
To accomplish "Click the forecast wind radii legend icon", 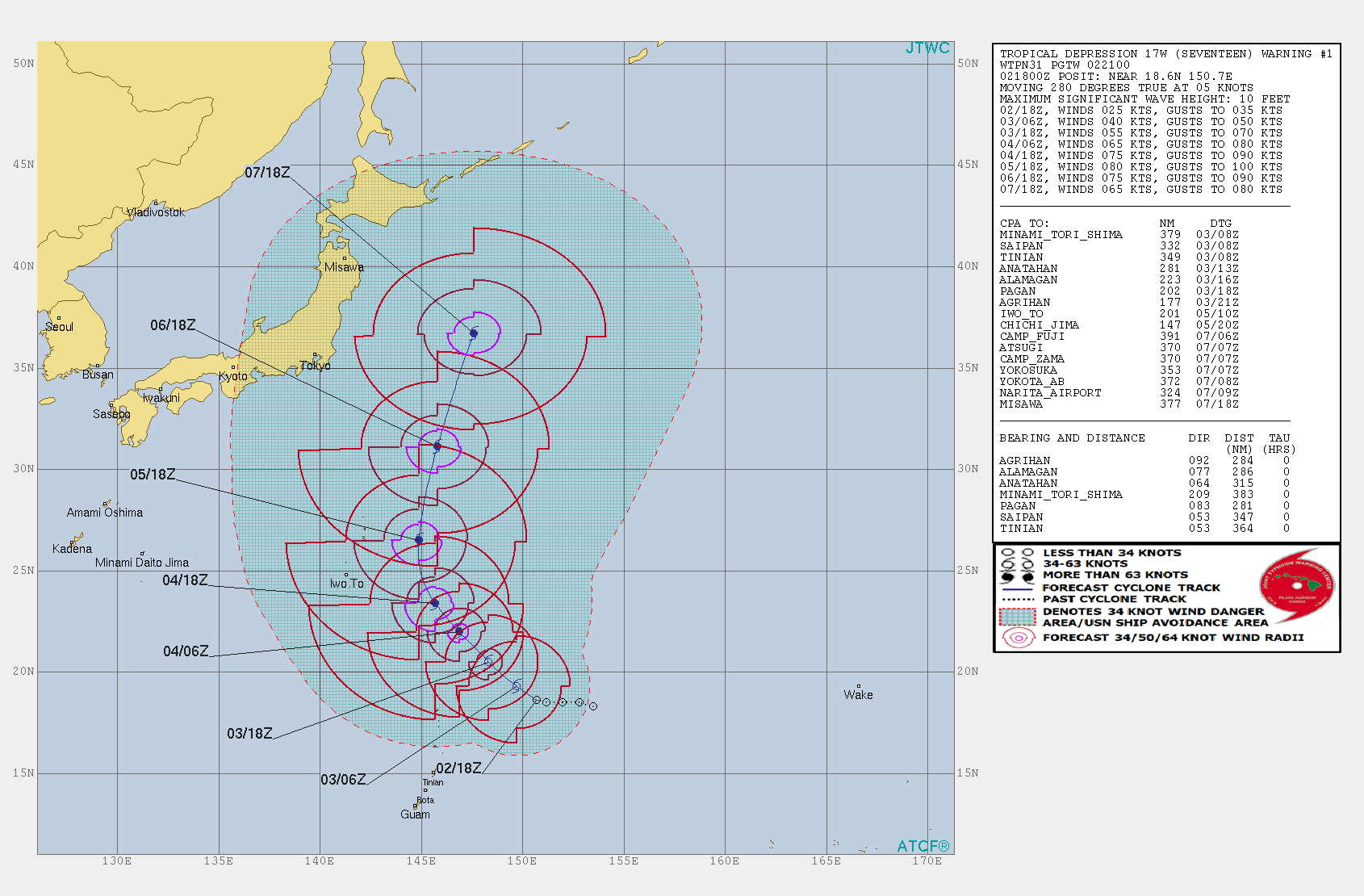I will pos(1018,638).
